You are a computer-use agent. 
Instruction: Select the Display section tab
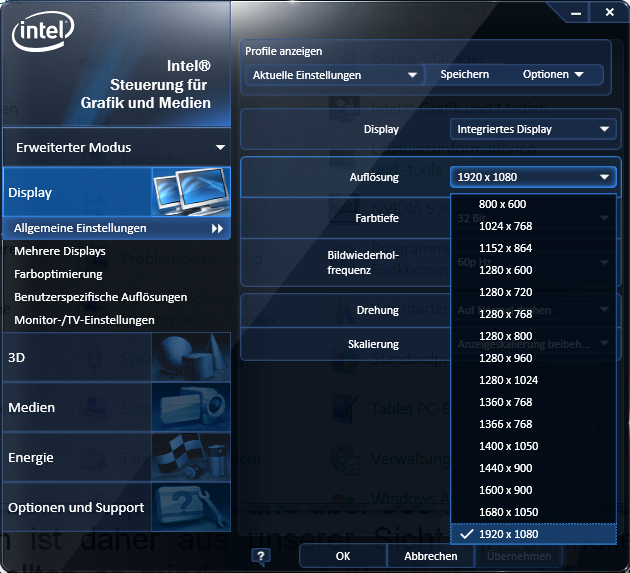[x=117, y=192]
